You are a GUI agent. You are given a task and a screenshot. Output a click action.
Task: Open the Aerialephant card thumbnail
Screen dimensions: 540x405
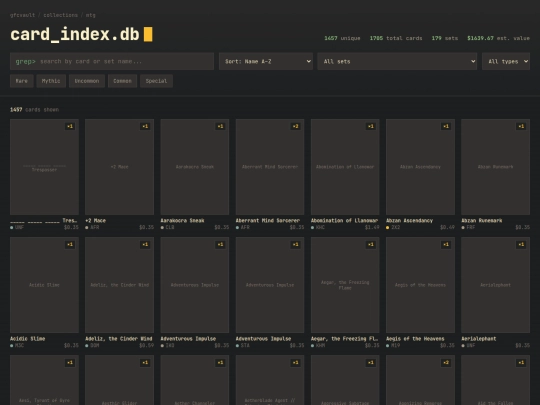click(496, 285)
